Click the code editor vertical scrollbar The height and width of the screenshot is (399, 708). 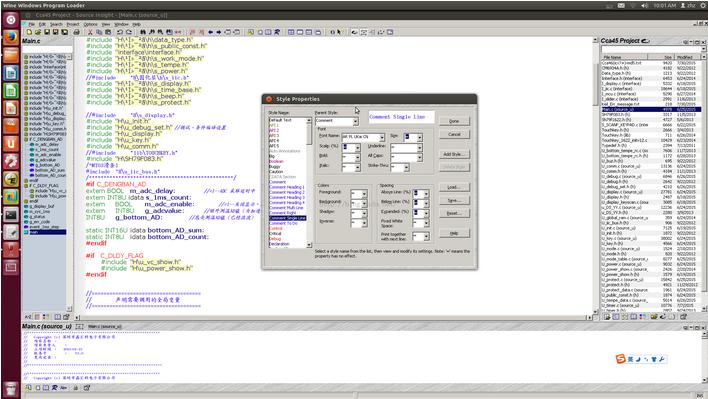click(595, 176)
